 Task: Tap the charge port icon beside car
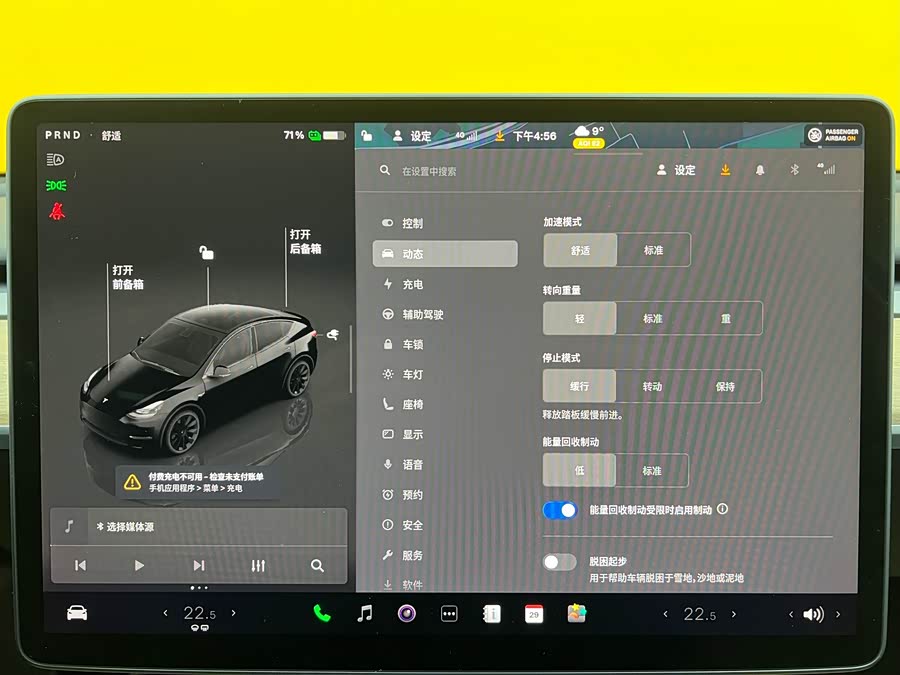(x=333, y=335)
